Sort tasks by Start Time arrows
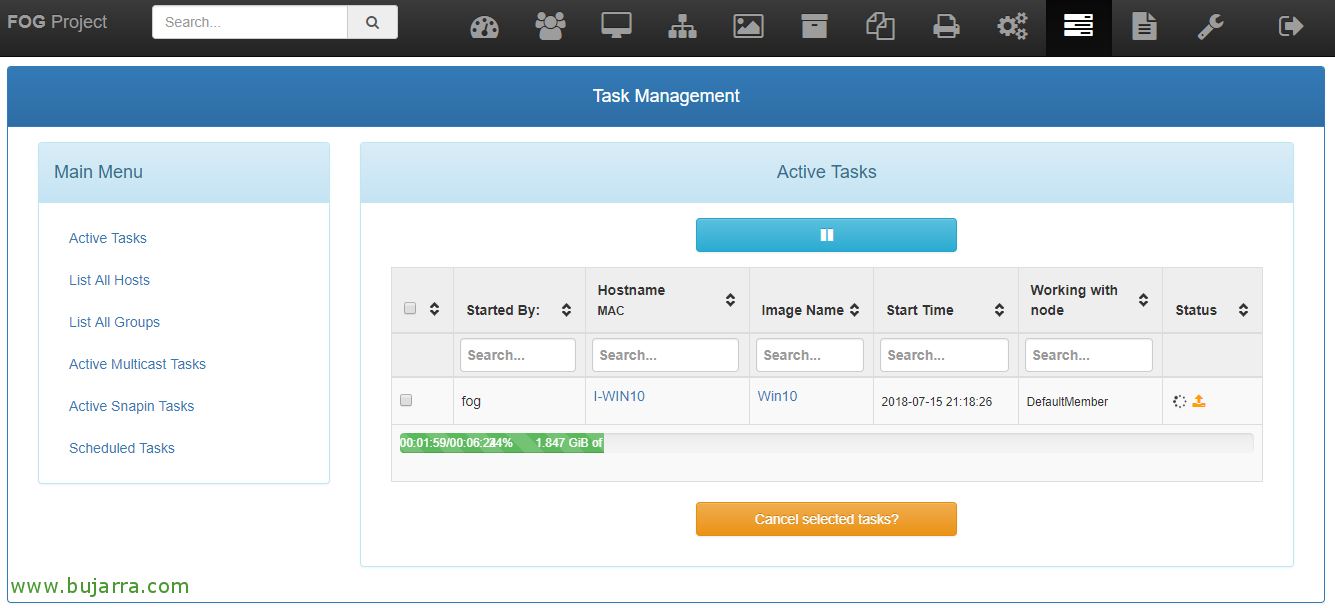 click(998, 310)
